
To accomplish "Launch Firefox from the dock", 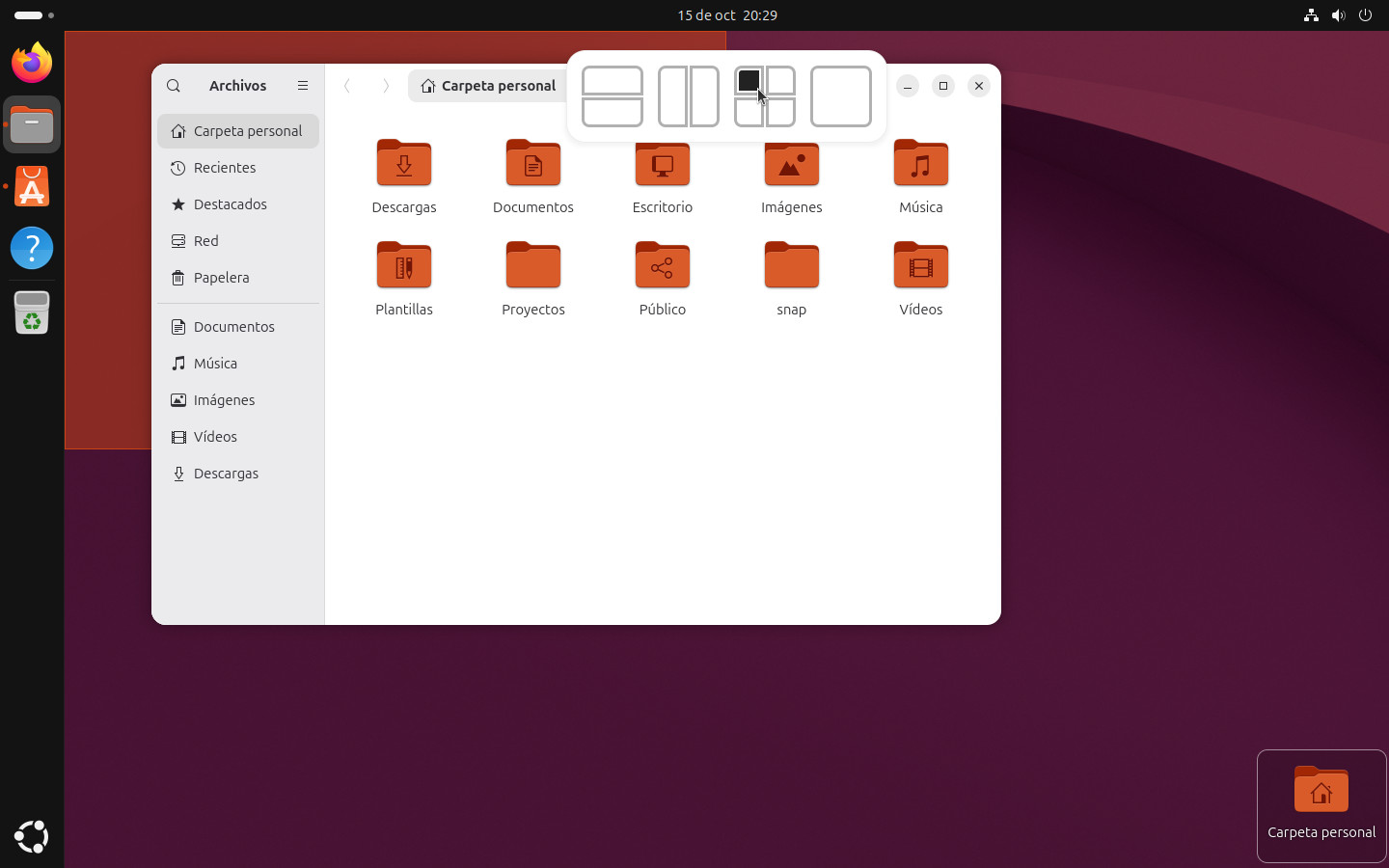I will (32, 63).
